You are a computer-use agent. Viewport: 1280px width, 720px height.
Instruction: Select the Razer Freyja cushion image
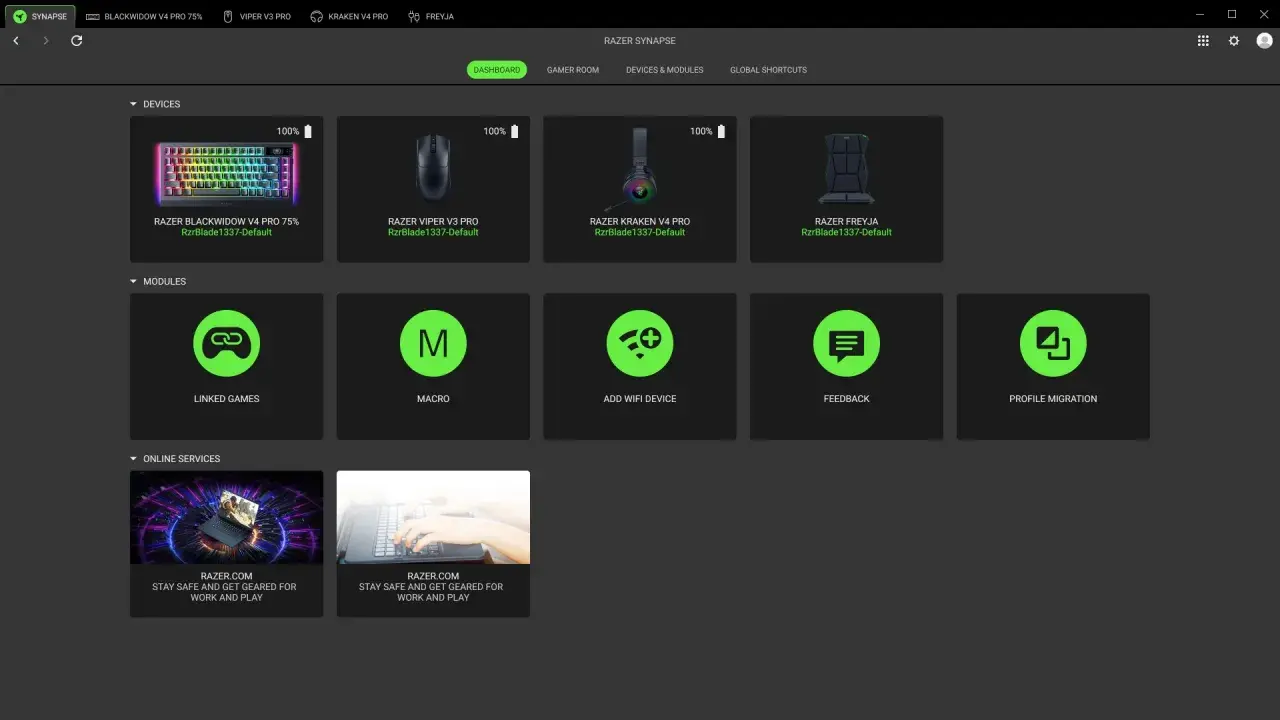tap(846, 169)
